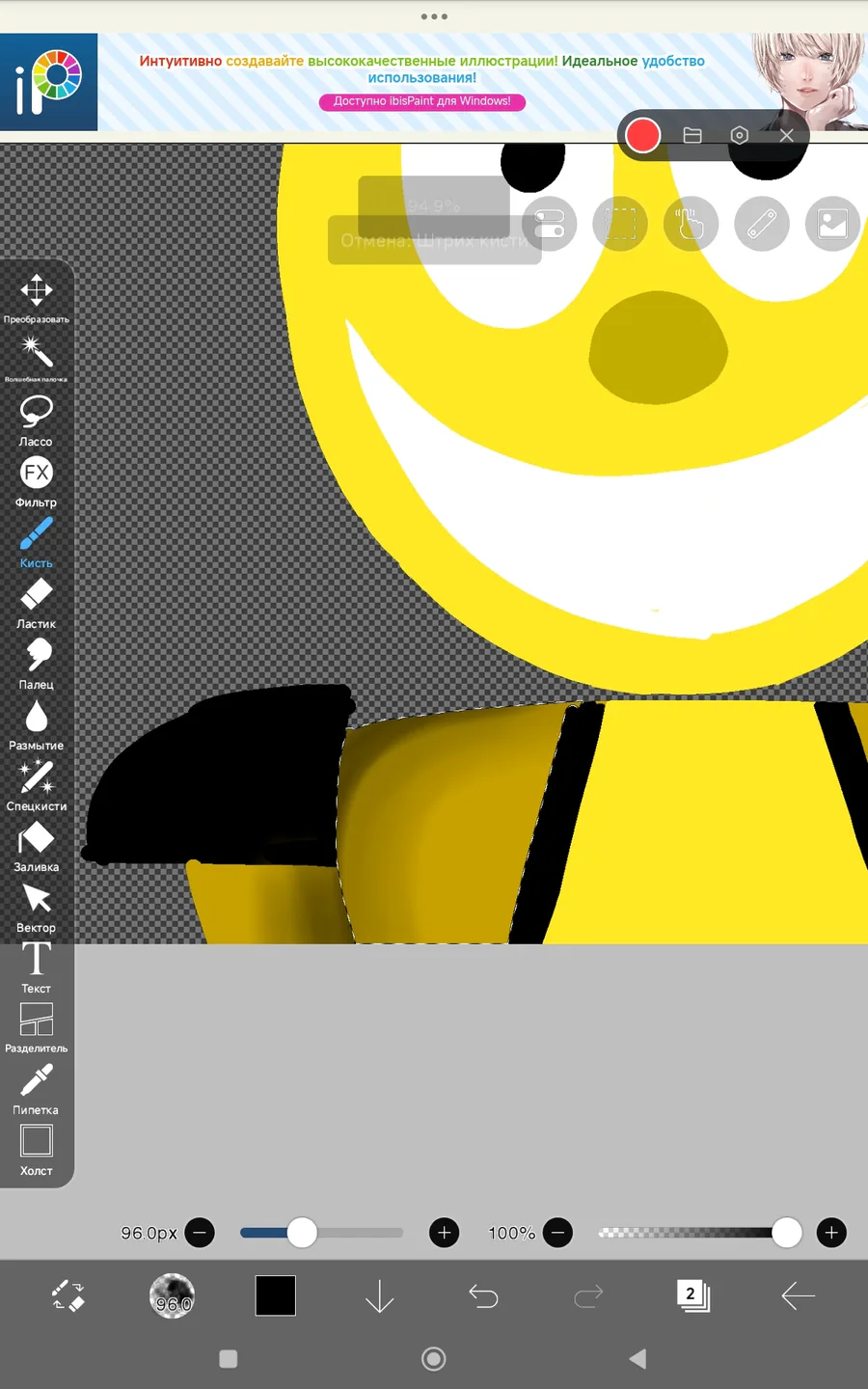Open the Разделитель frame divider tool

pyautogui.click(x=37, y=1027)
